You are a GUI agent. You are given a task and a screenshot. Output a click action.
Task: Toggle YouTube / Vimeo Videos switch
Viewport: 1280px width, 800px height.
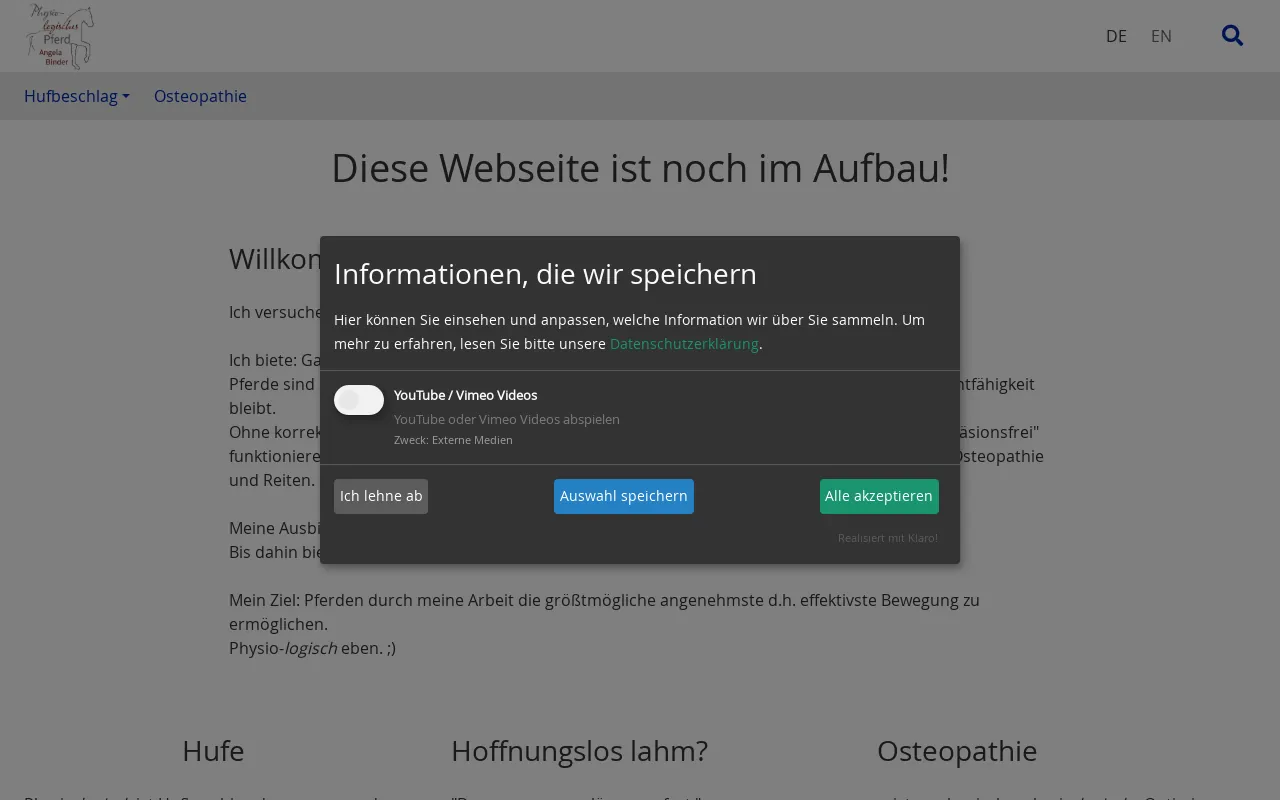pyautogui.click(x=359, y=400)
